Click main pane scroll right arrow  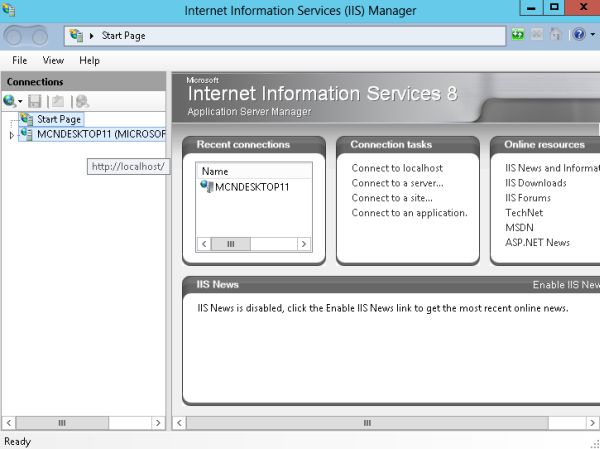pyautogui.click(x=592, y=423)
